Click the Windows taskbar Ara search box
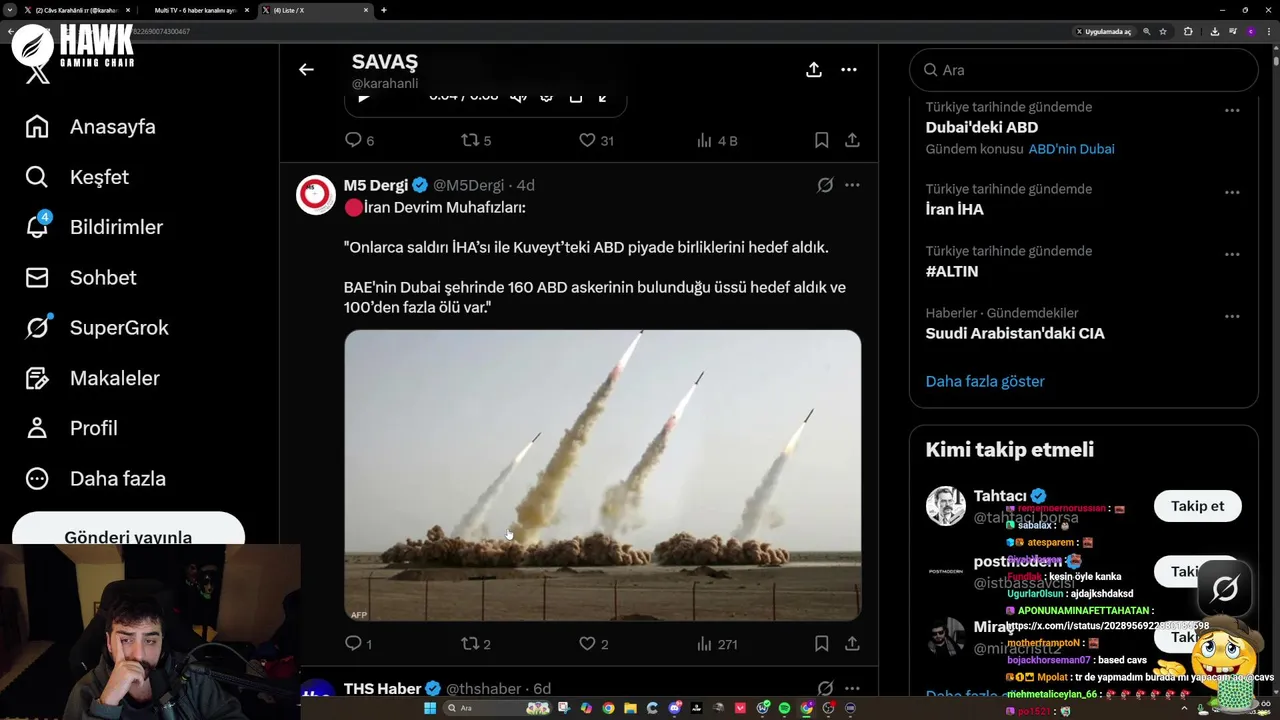Screen dimensions: 1280x720 tap(497, 708)
